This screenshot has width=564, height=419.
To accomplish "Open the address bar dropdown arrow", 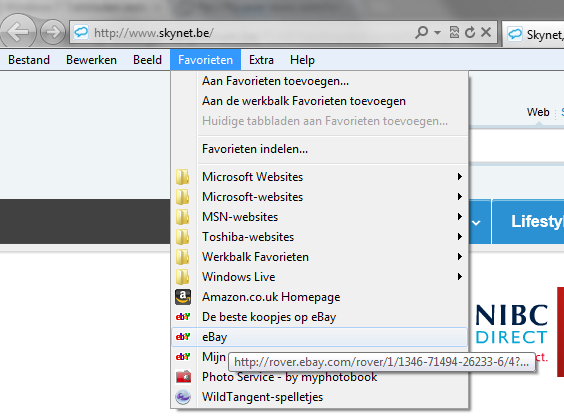I will pyautogui.click(x=437, y=33).
